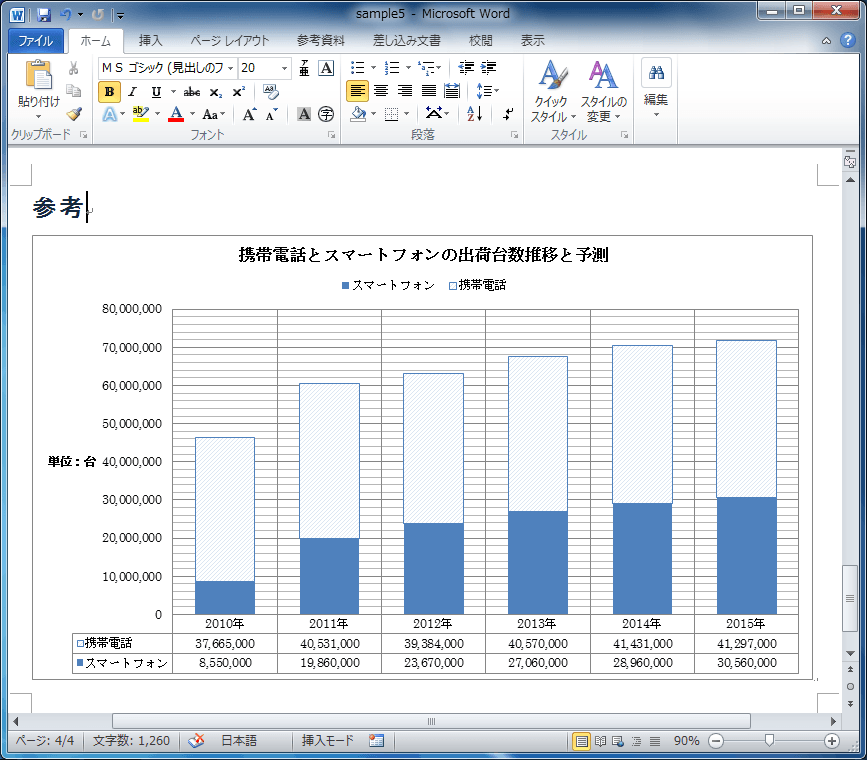Save the document from the Quick Access Toolbar
Viewport: 867px width, 760px height.
(43, 14)
